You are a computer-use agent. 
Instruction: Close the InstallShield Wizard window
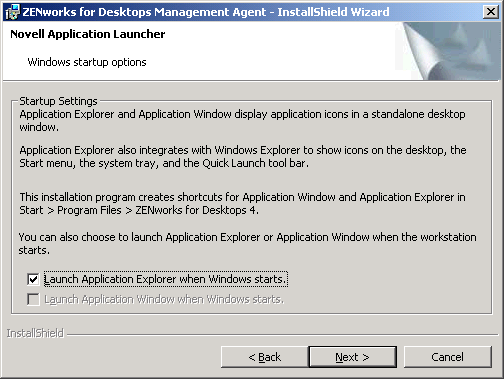coord(491,12)
